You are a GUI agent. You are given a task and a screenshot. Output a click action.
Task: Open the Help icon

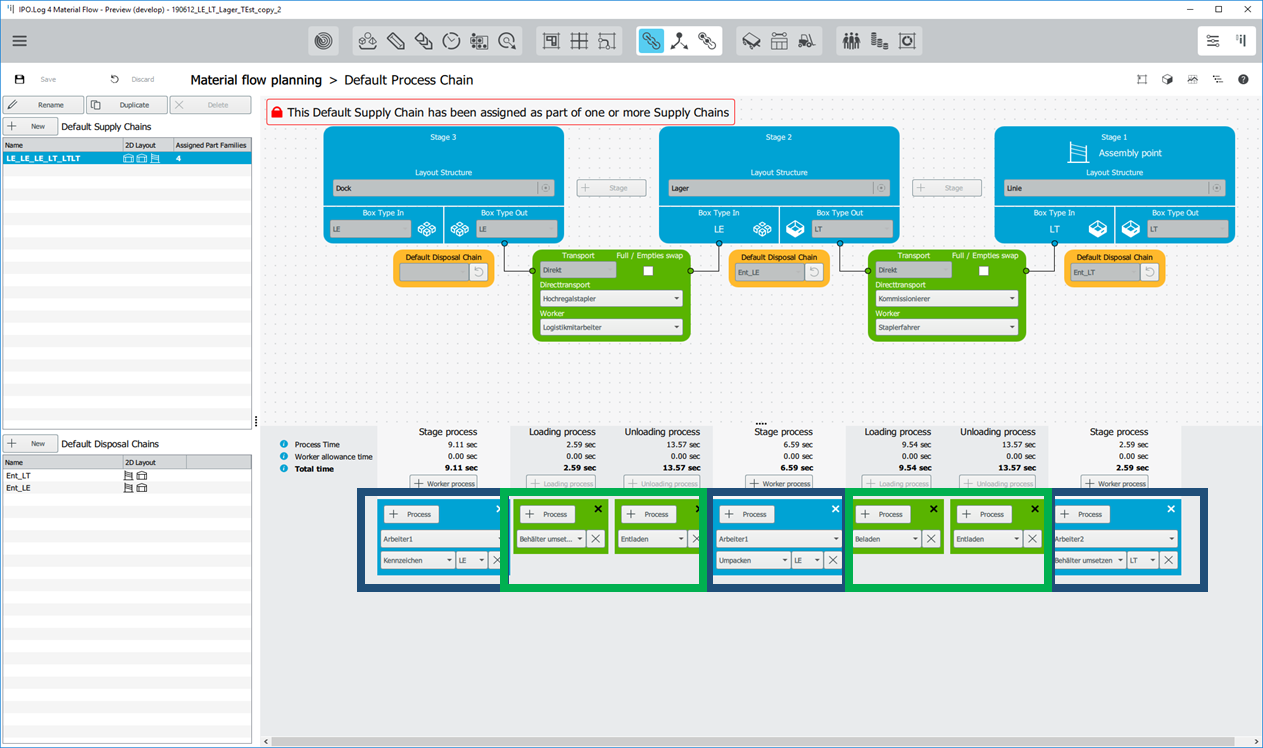coord(1243,79)
